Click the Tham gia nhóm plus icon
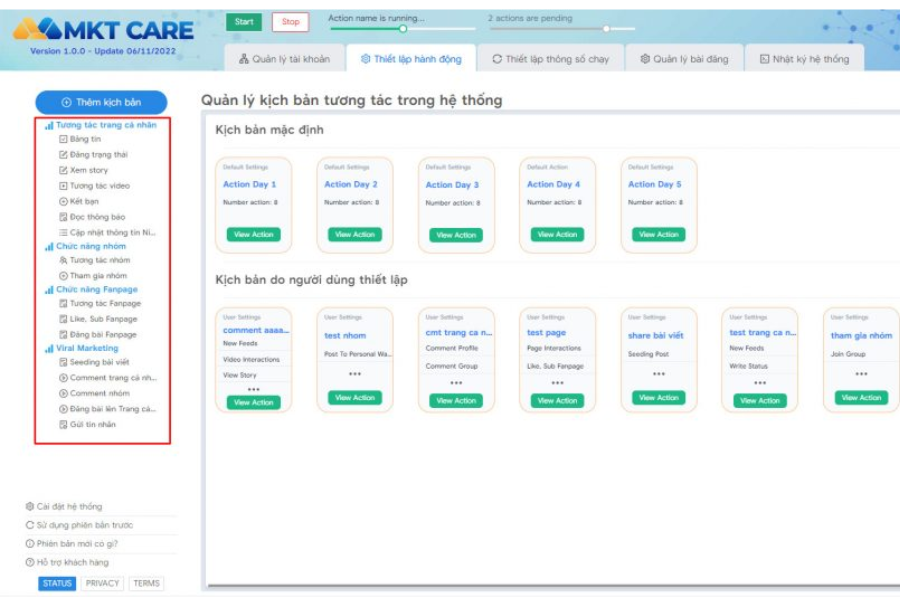 pyautogui.click(x=63, y=276)
